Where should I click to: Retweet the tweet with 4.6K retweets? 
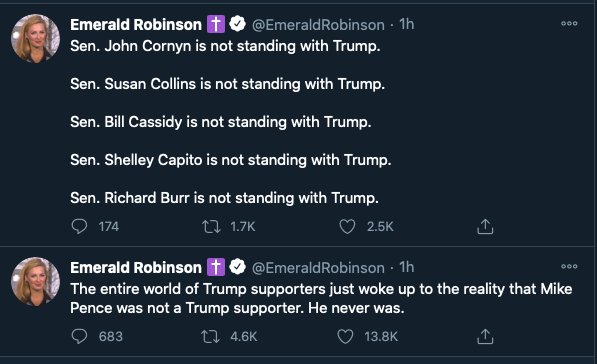click(211, 337)
